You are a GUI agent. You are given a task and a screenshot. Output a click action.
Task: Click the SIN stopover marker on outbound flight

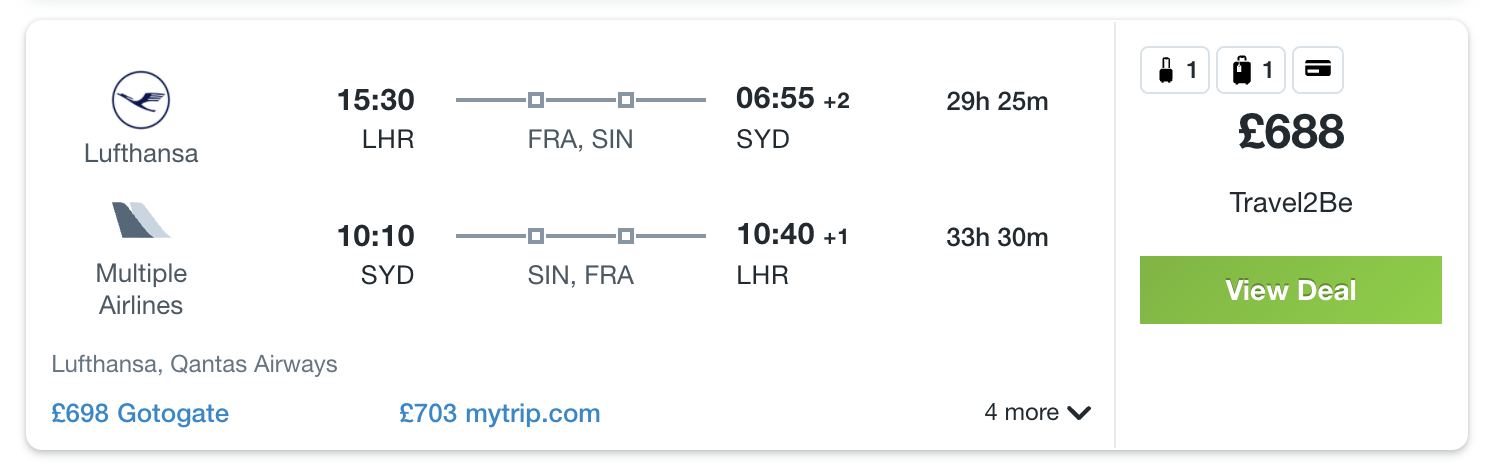tap(625, 100)
